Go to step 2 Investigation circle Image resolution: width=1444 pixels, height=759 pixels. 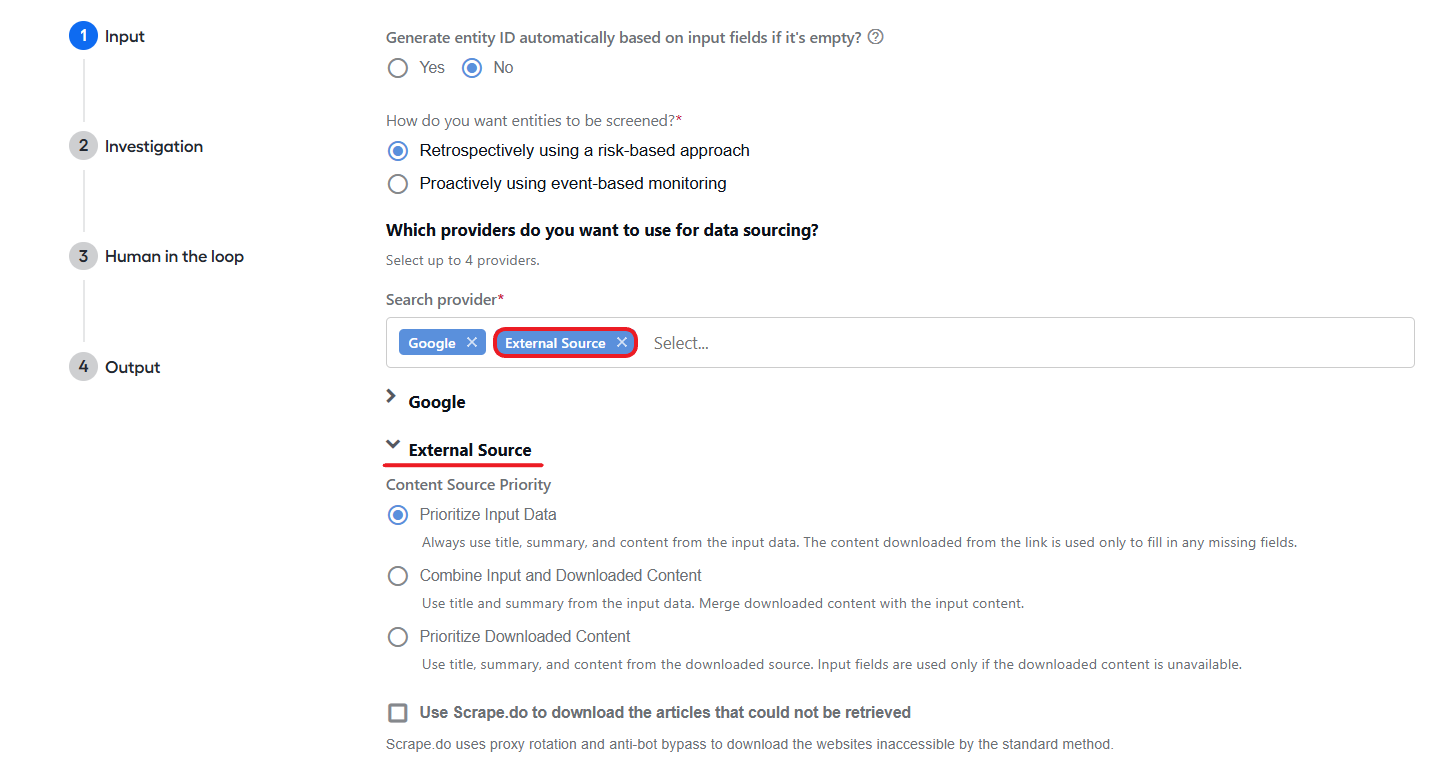tap(83, 146)
